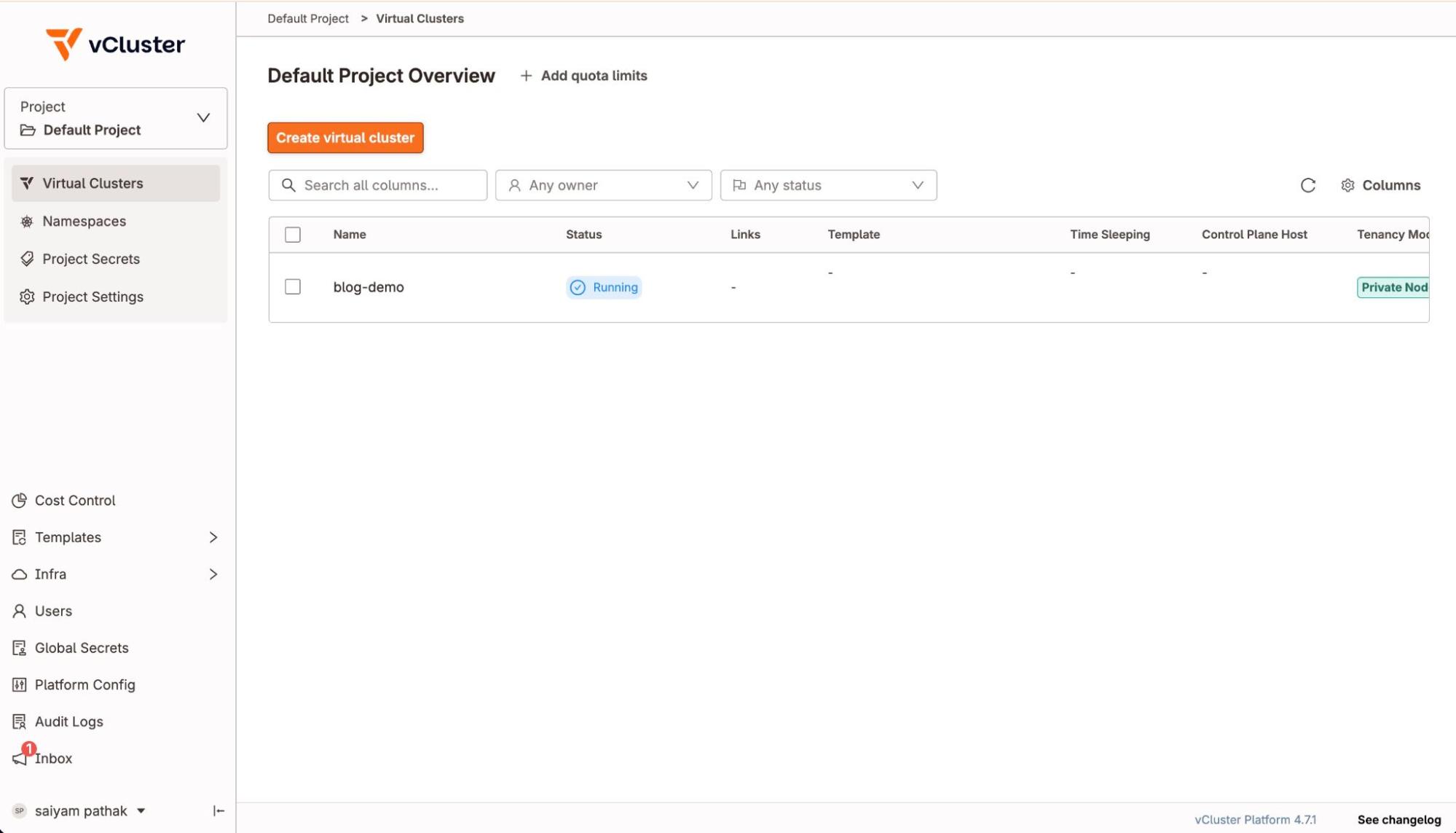Expand the Templates submenu chevron
The image size is (1456, 833).
coord(213,537)
